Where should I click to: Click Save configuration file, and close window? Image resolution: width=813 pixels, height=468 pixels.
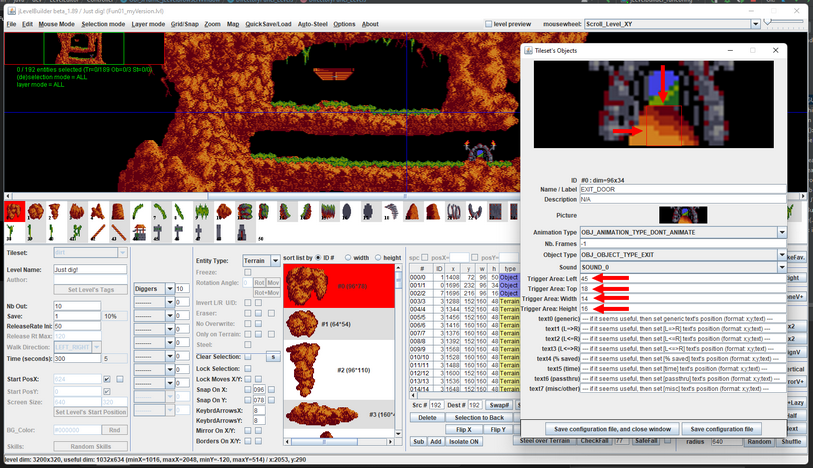point(612,429)
